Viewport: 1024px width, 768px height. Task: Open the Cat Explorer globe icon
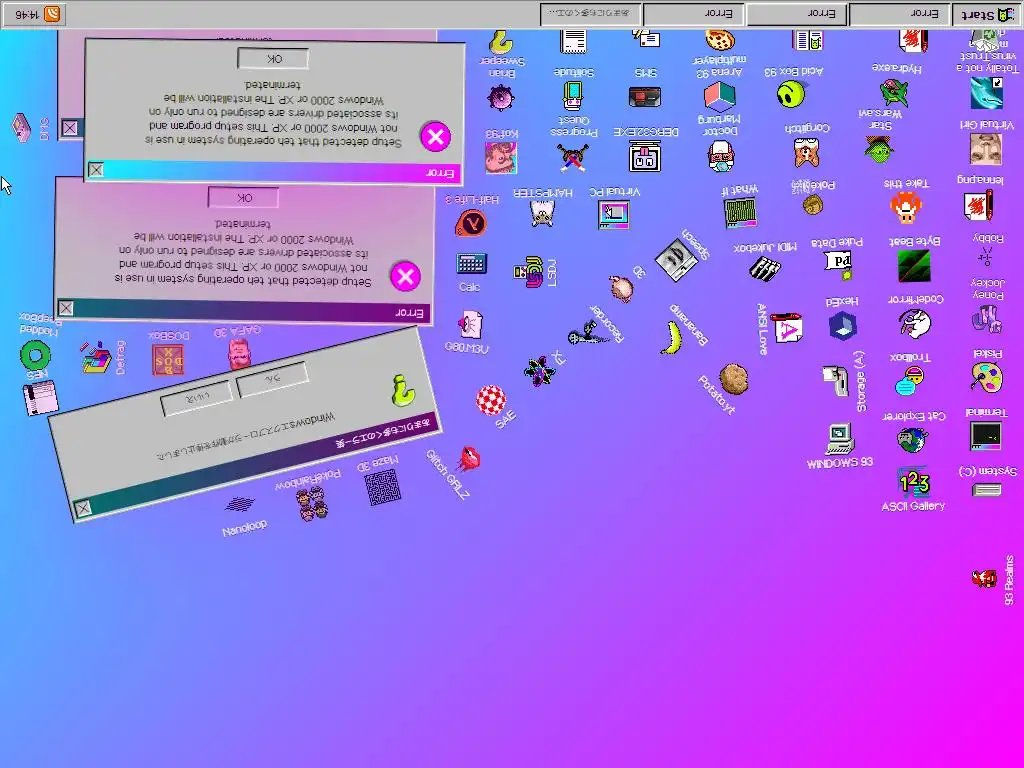pyautogui.click(x=912, y=440)
